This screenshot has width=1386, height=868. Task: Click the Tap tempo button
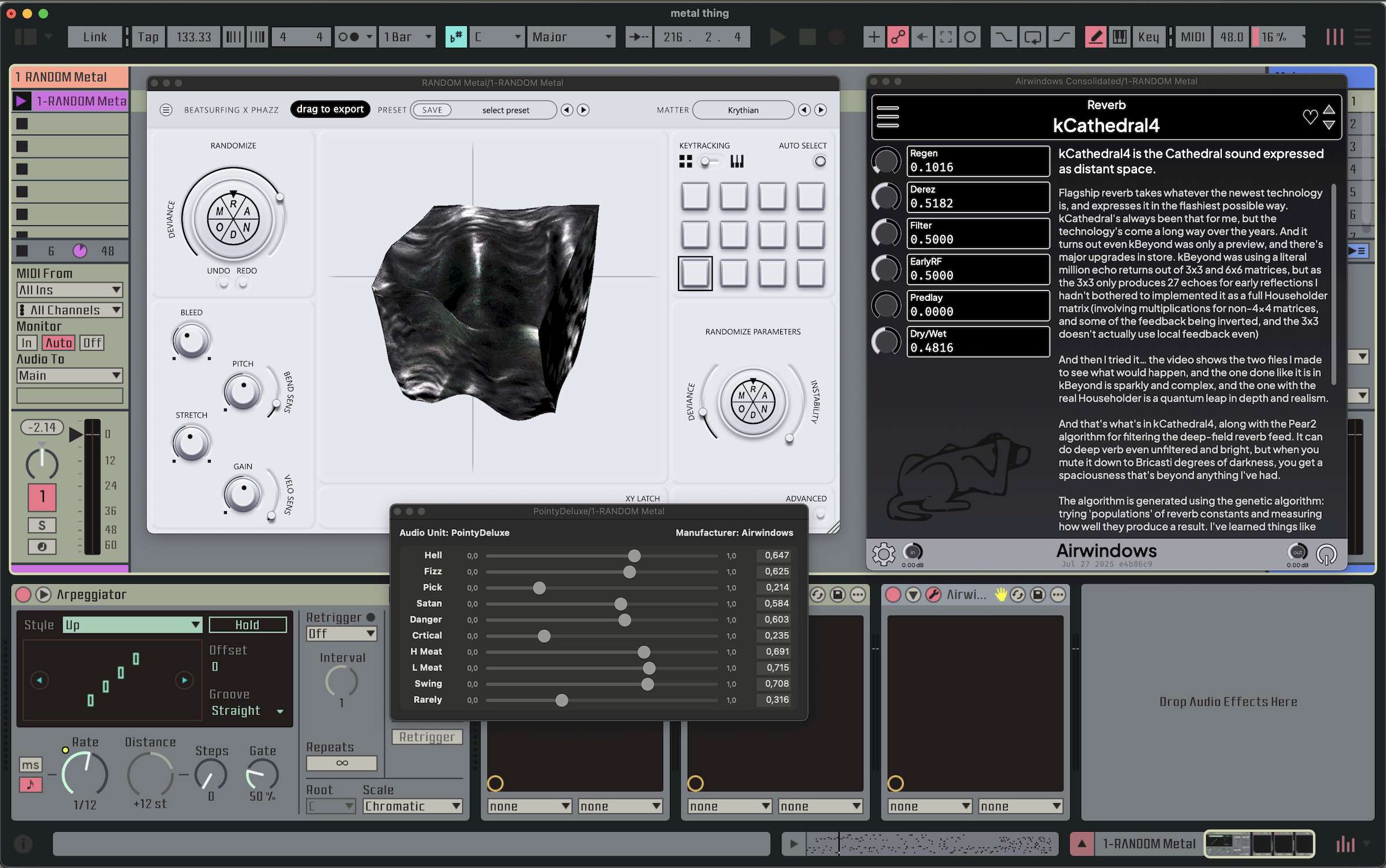[x=148, y=37]
